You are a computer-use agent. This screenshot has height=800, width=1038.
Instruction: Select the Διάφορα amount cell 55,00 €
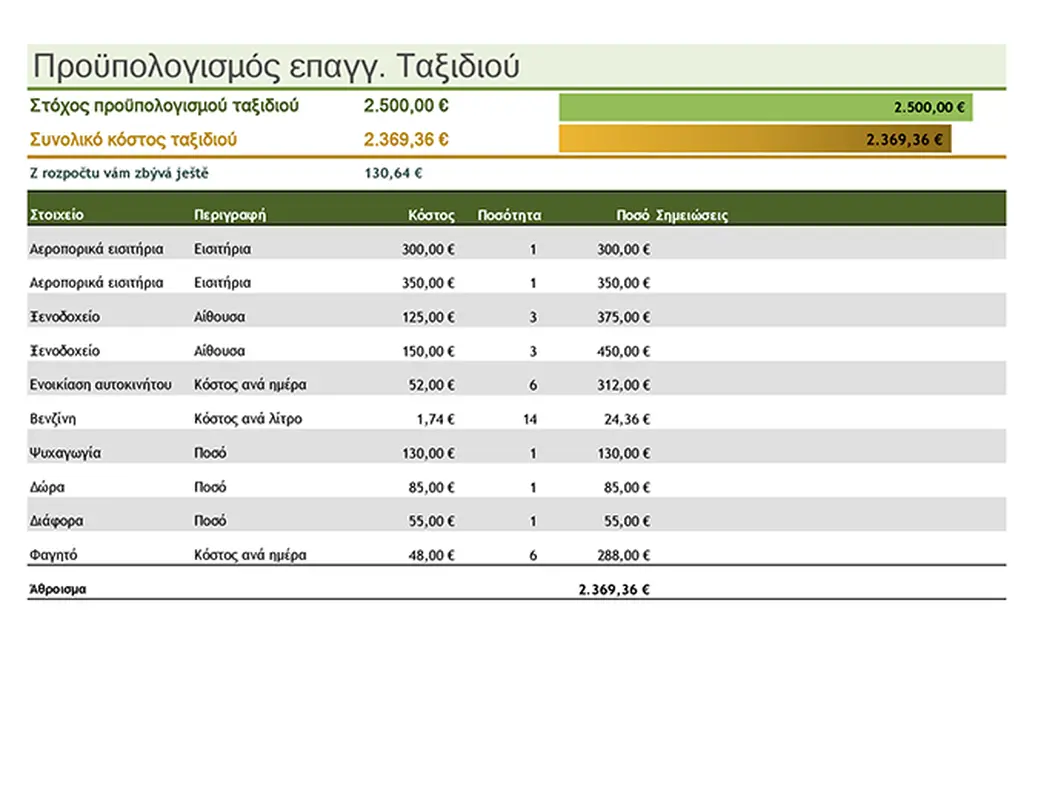pos(627,522)
